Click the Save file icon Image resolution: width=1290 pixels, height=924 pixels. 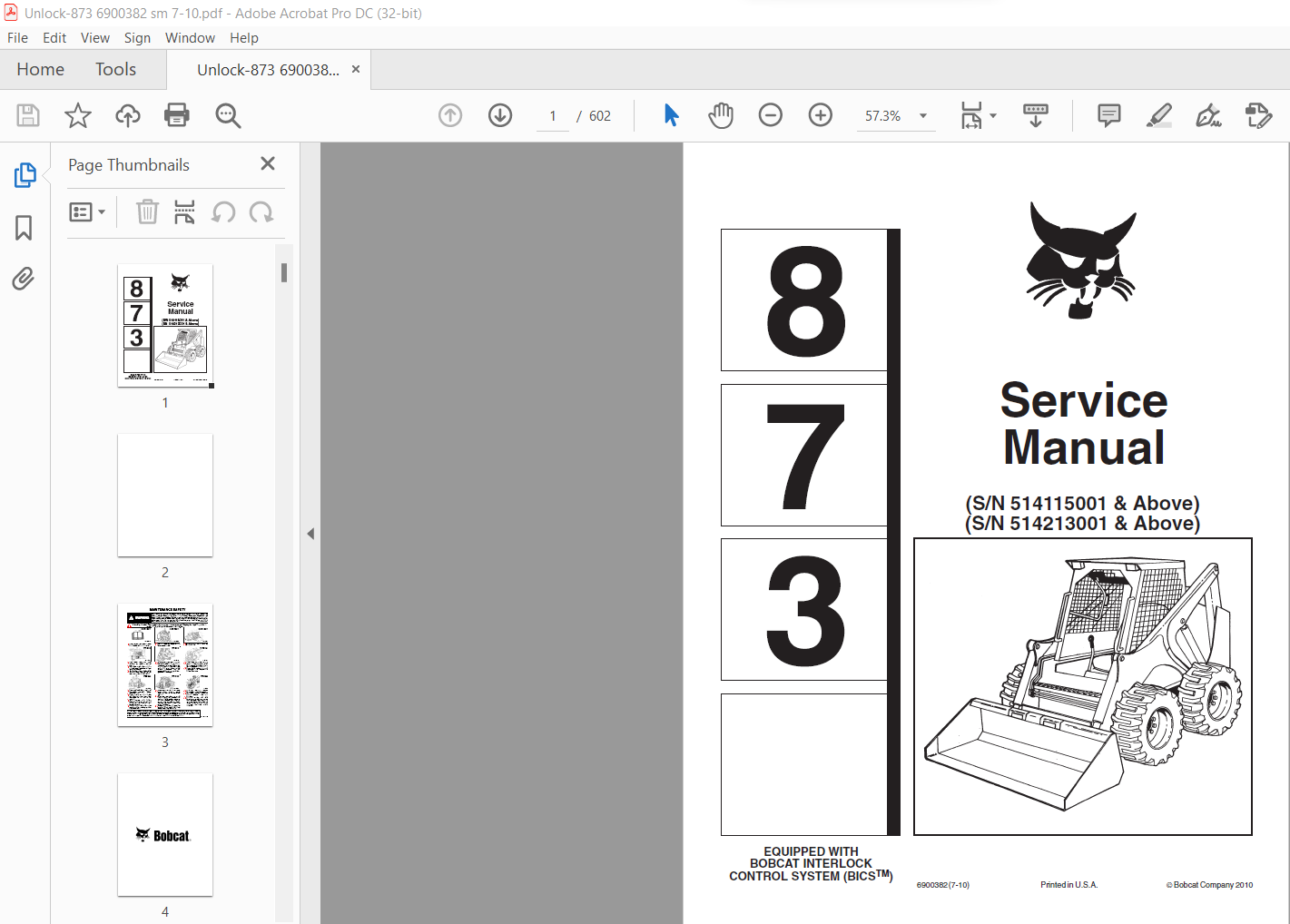[28, 115]
